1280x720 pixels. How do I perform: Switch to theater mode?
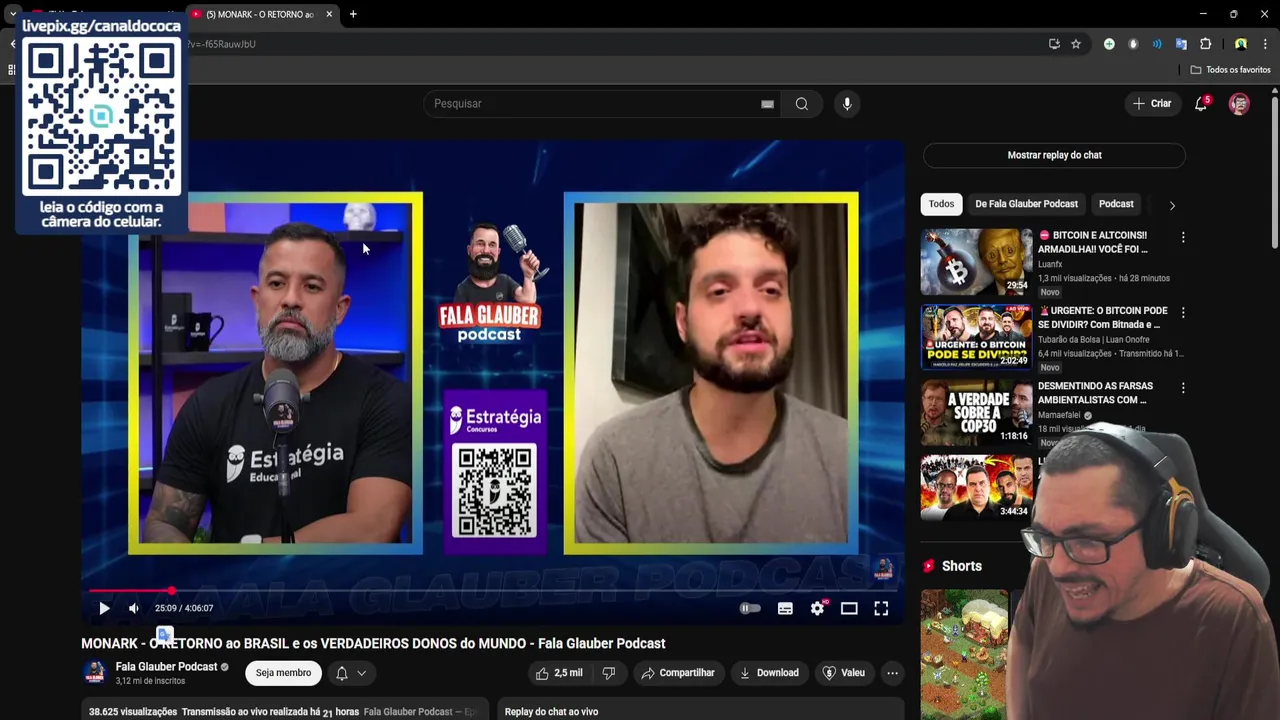tap(849, 608)
